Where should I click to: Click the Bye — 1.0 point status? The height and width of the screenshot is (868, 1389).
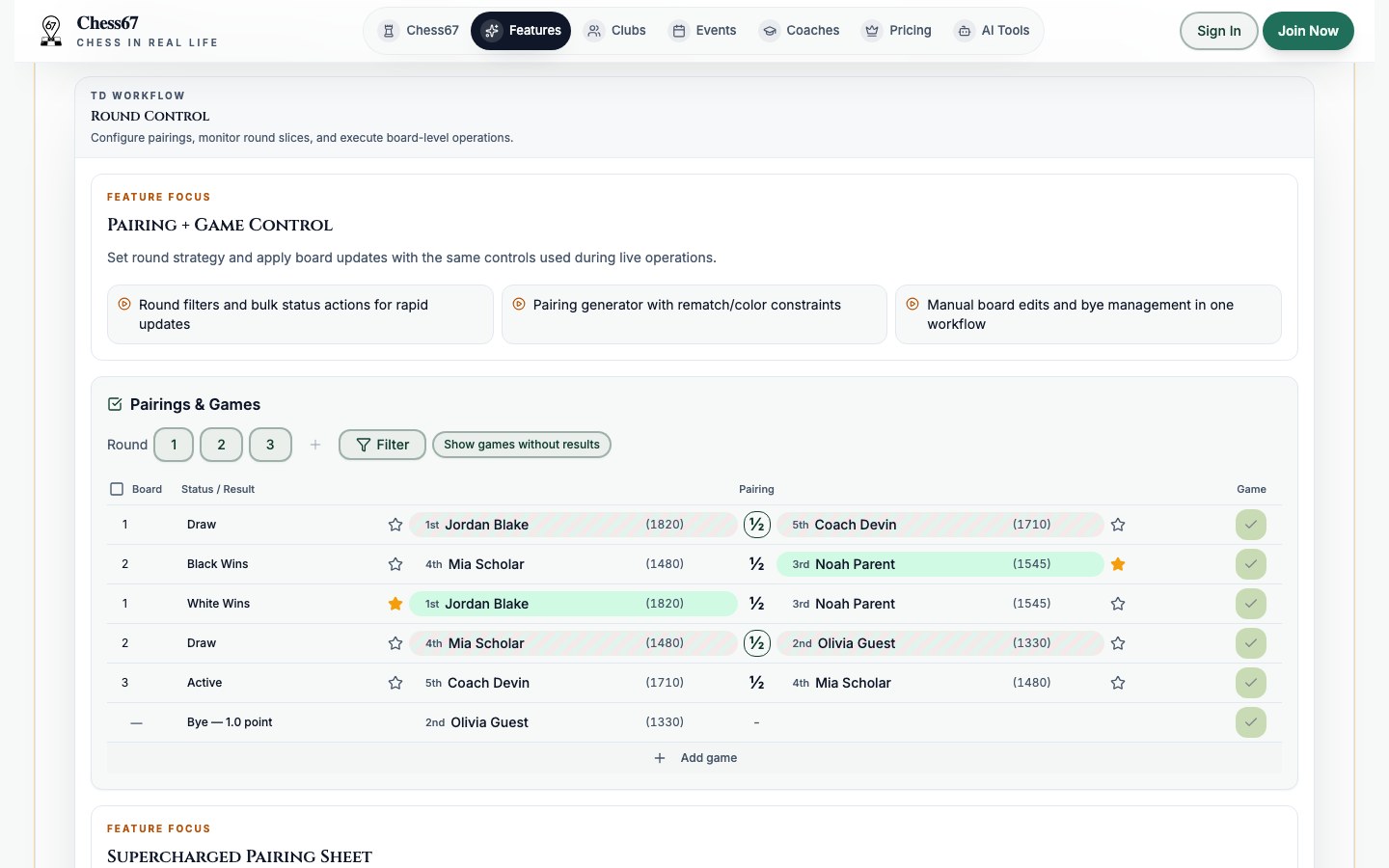[x=230, y=722]
